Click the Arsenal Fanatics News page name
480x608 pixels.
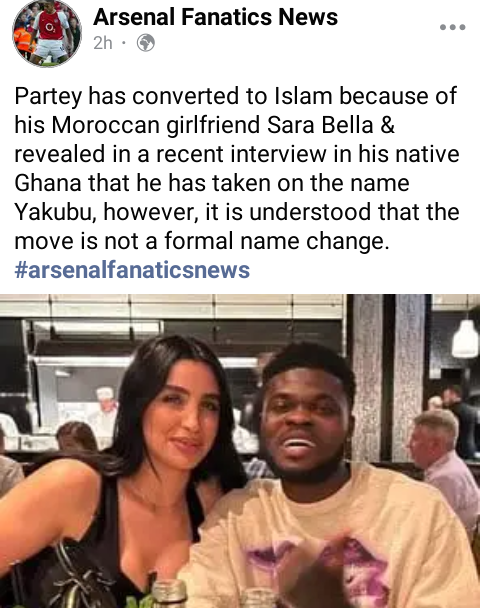[x=215, y=17]
